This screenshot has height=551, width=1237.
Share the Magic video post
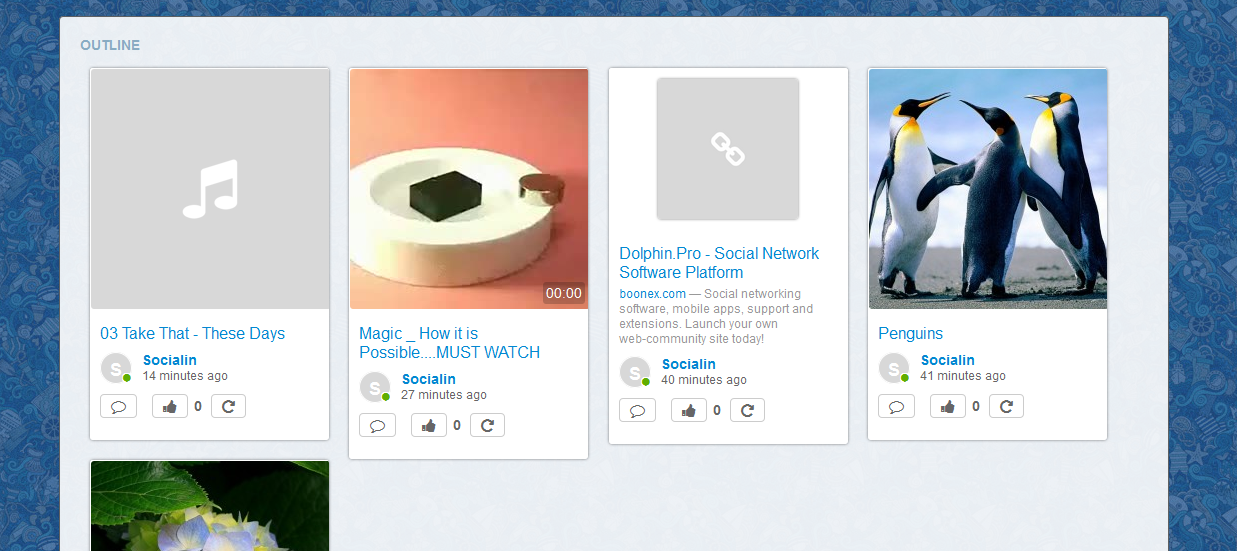tap(487, 425)
